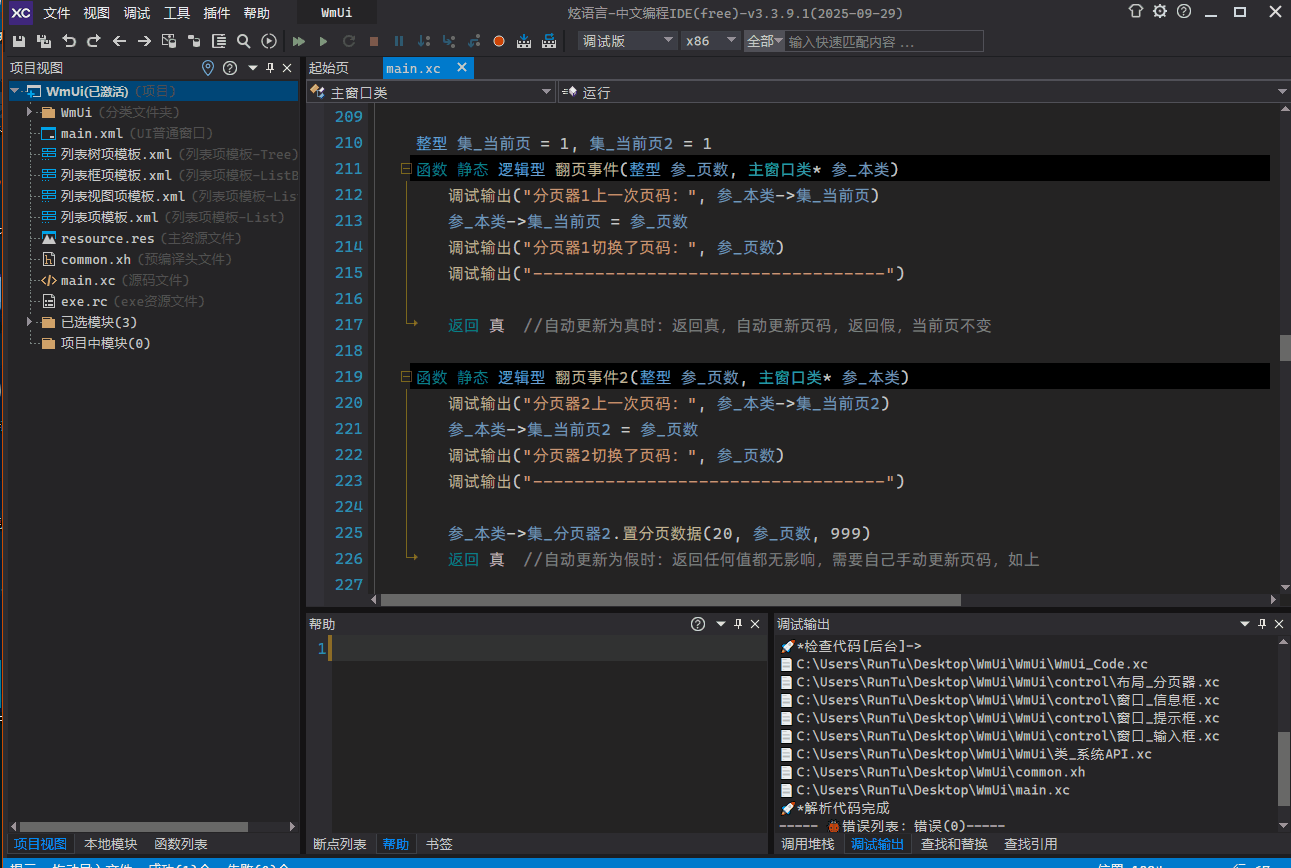Click the Save file toolbar icon

coord(19,41)
